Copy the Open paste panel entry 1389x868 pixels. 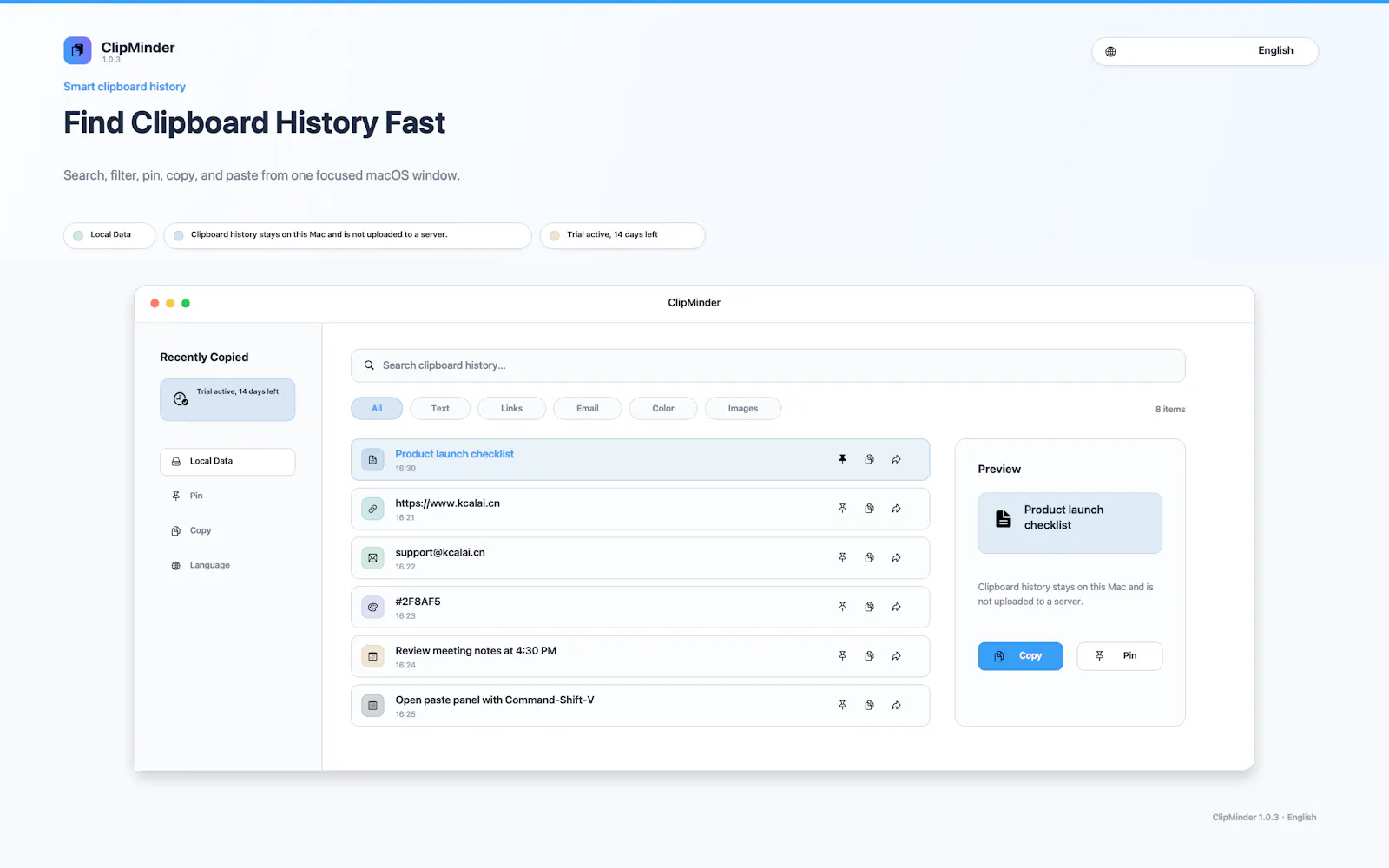click(x=869, y=705)
